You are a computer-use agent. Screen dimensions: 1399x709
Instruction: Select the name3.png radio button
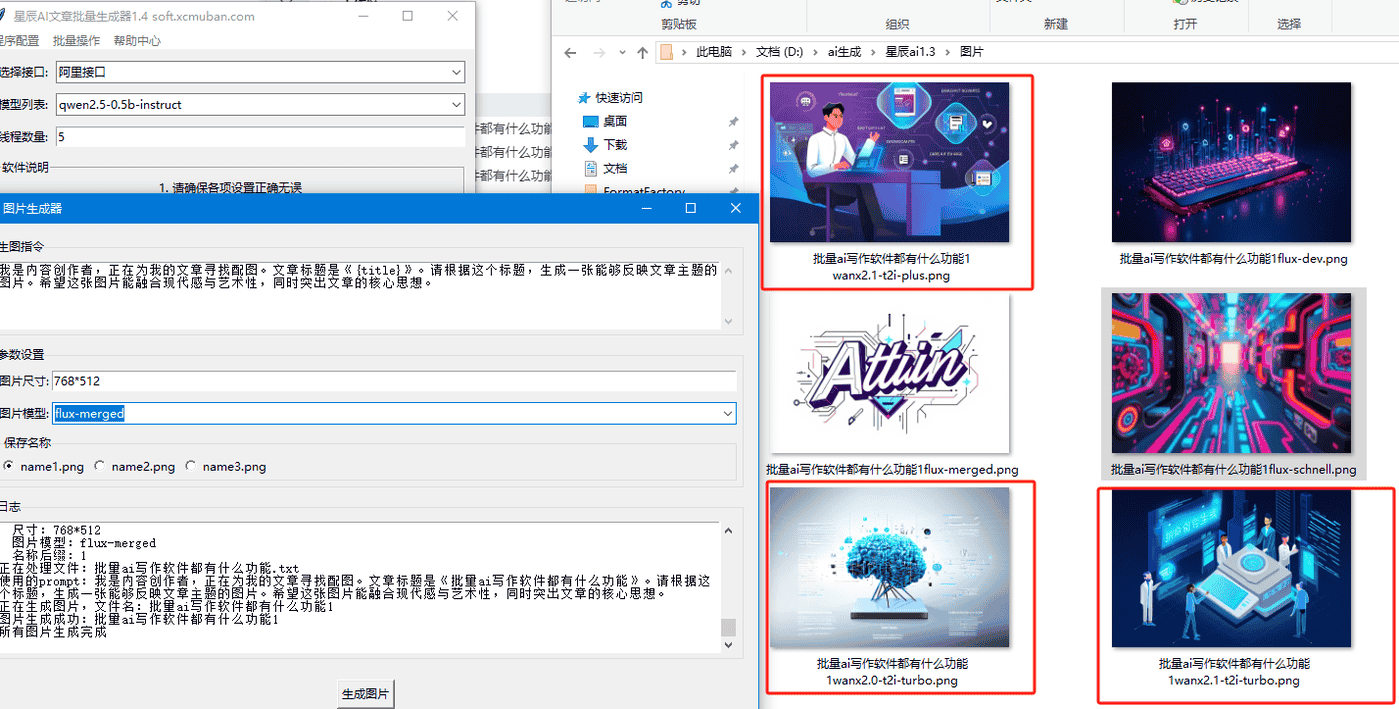coord(191,466)
